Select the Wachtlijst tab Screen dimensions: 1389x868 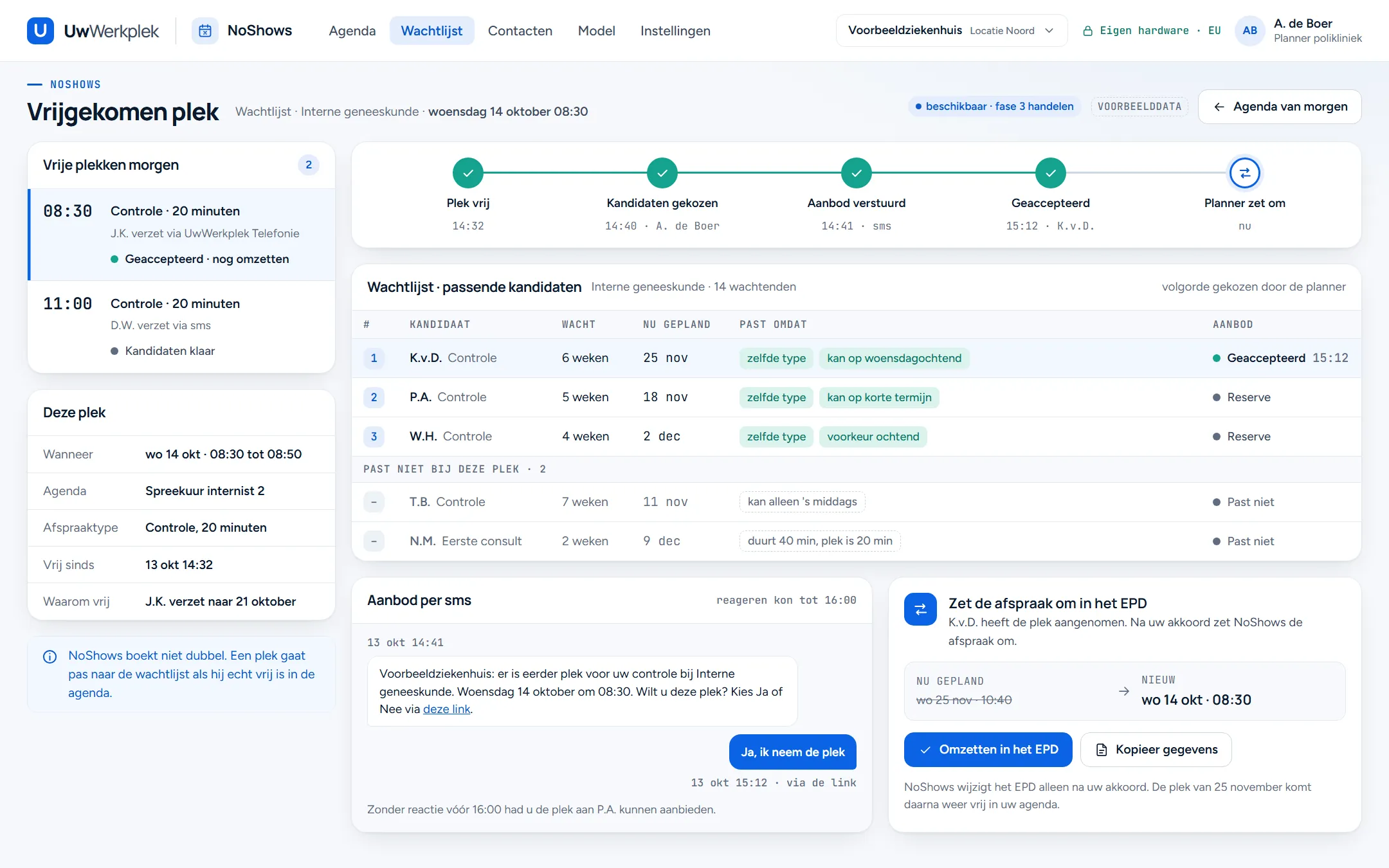[x=431, y=30]
